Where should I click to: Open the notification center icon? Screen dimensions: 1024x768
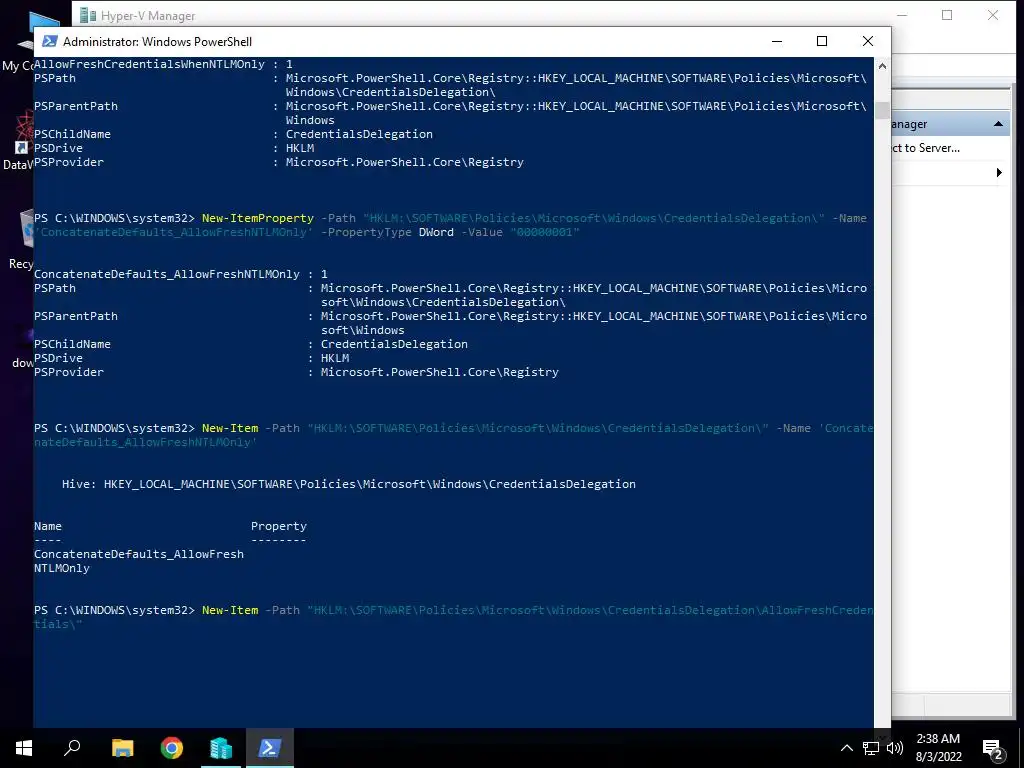[993, 748]
